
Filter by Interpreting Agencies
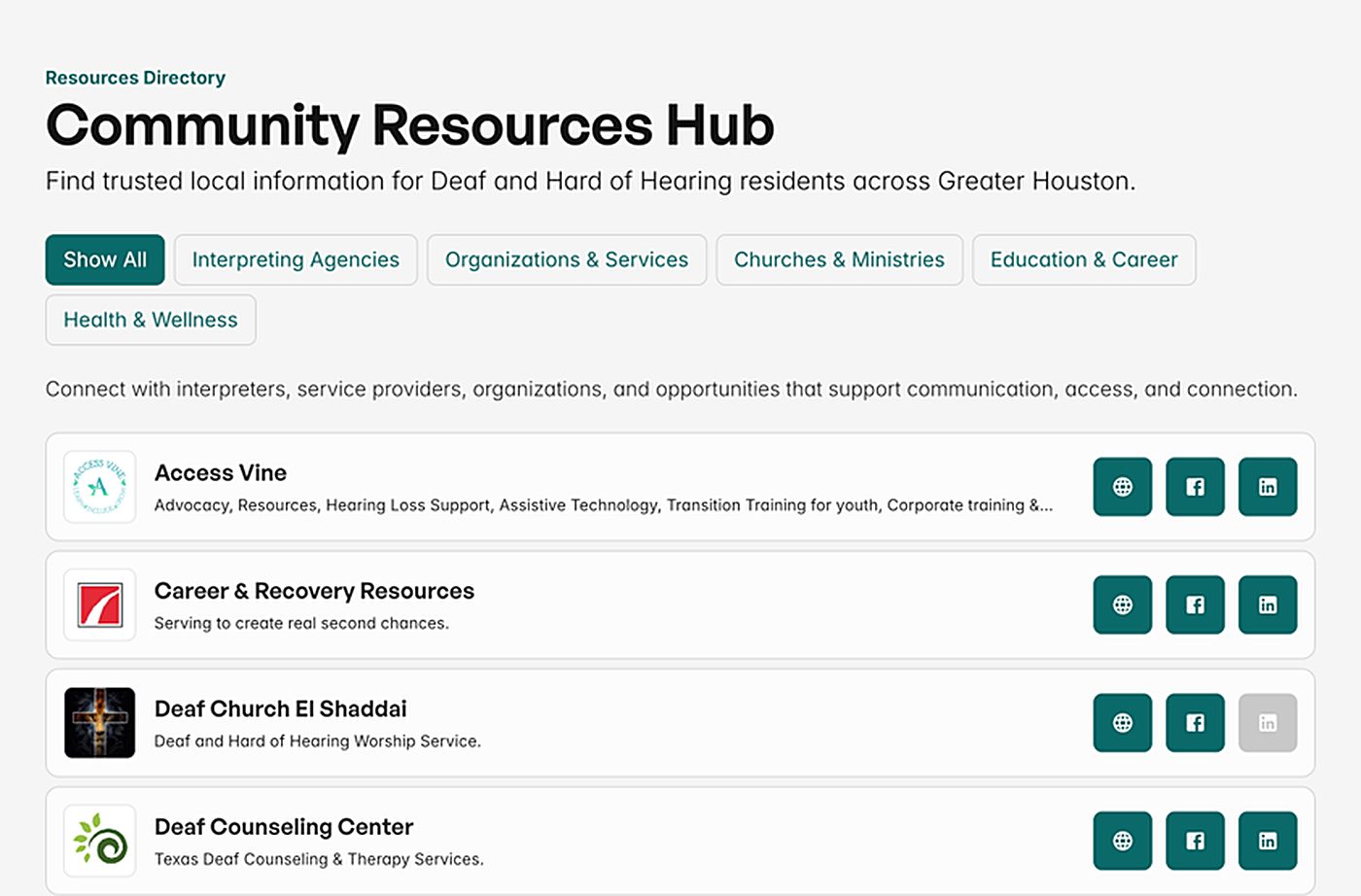pyautogui.click(x=296, y=259)
